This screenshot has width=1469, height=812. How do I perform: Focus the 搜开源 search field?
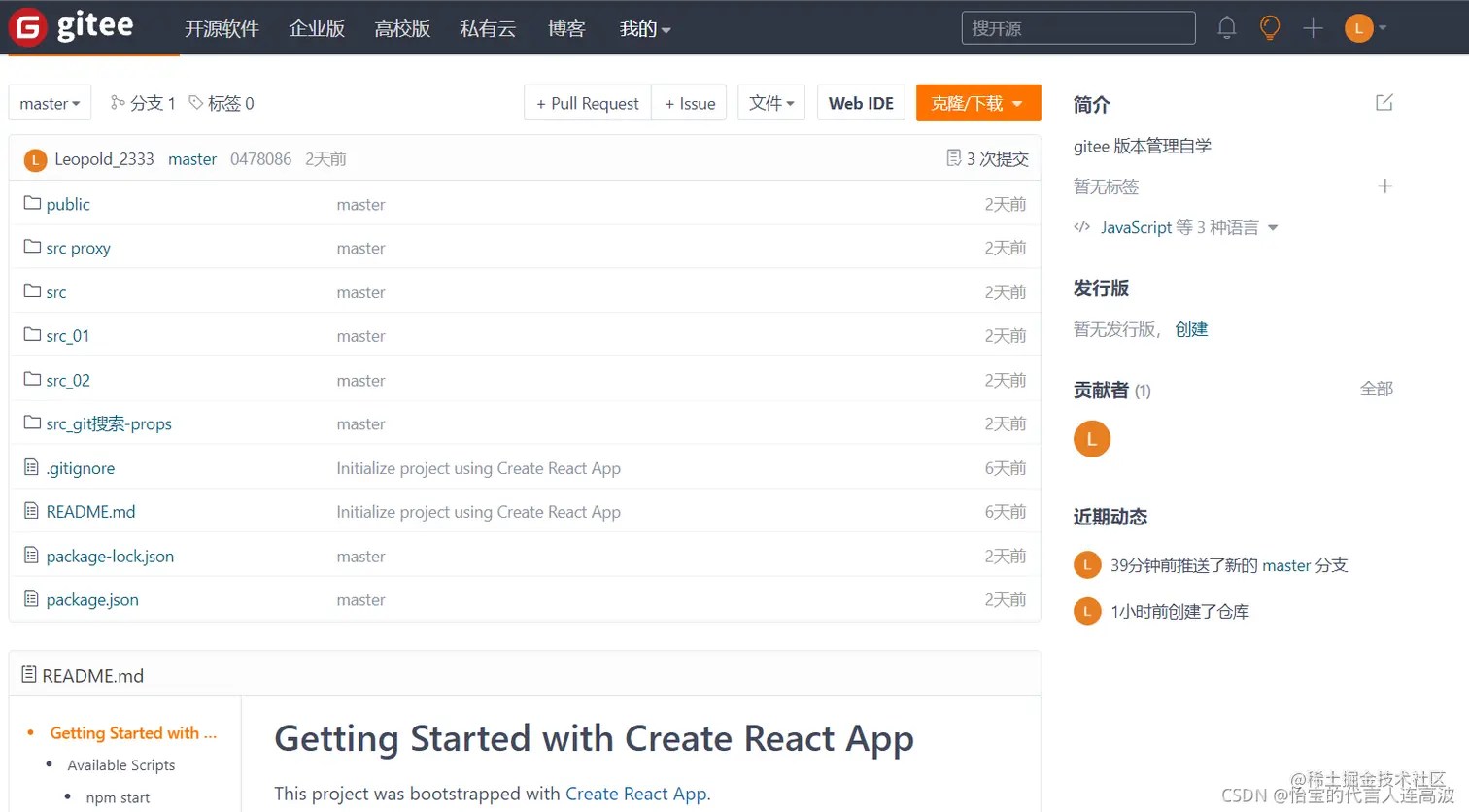(1078, 28)
